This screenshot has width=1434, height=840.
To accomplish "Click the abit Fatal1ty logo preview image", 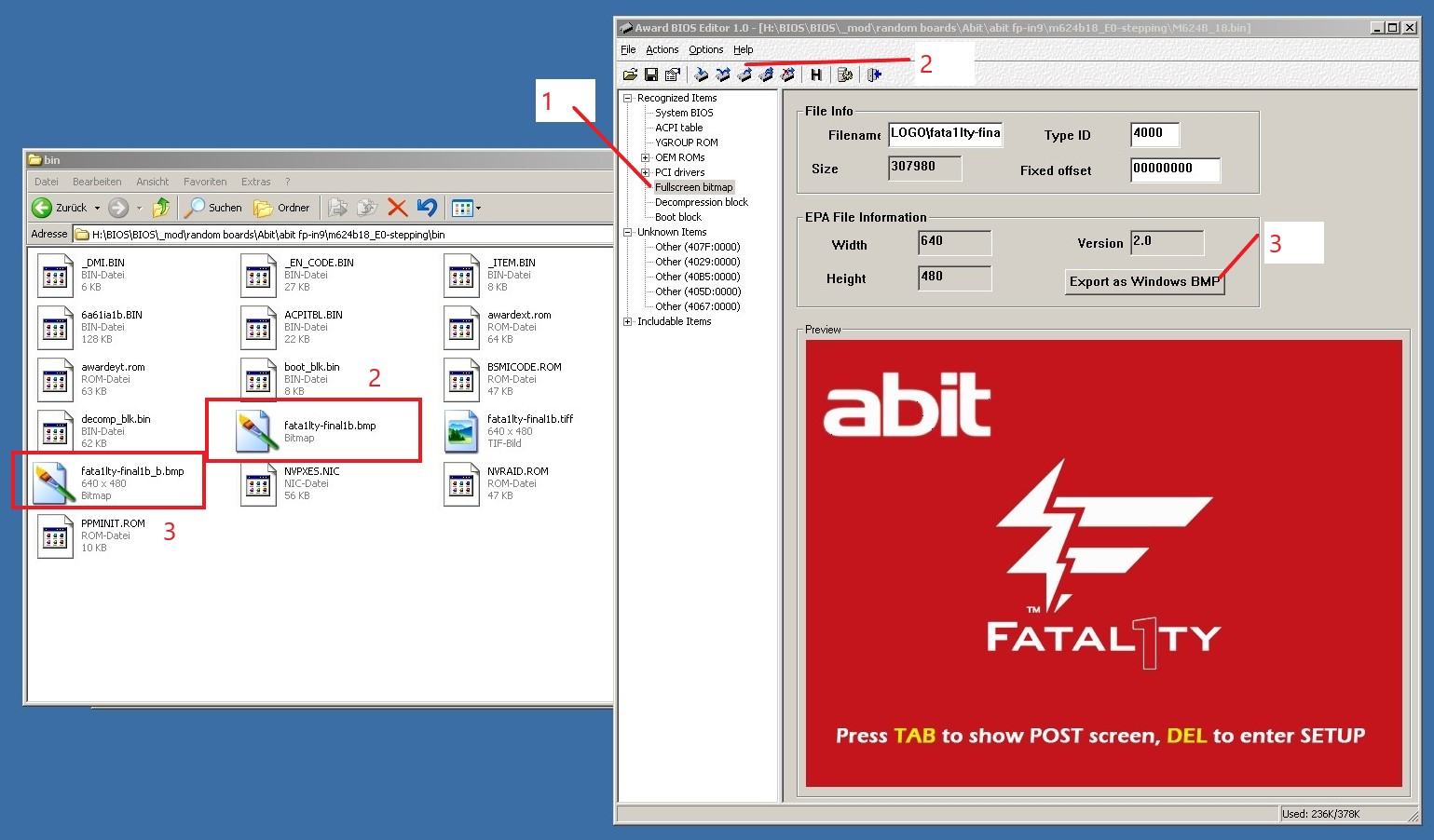I will (1104, 563).
